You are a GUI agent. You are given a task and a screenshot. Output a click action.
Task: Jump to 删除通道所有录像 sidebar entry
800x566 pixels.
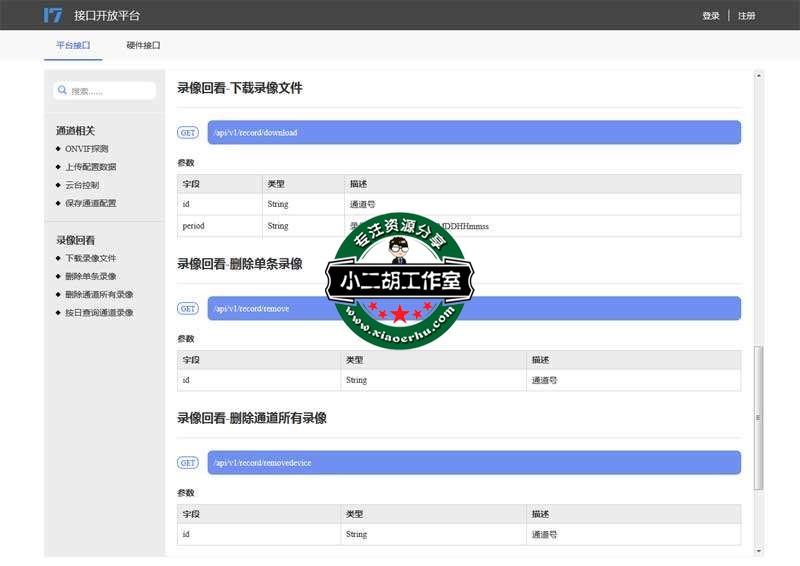click(99, 294)
